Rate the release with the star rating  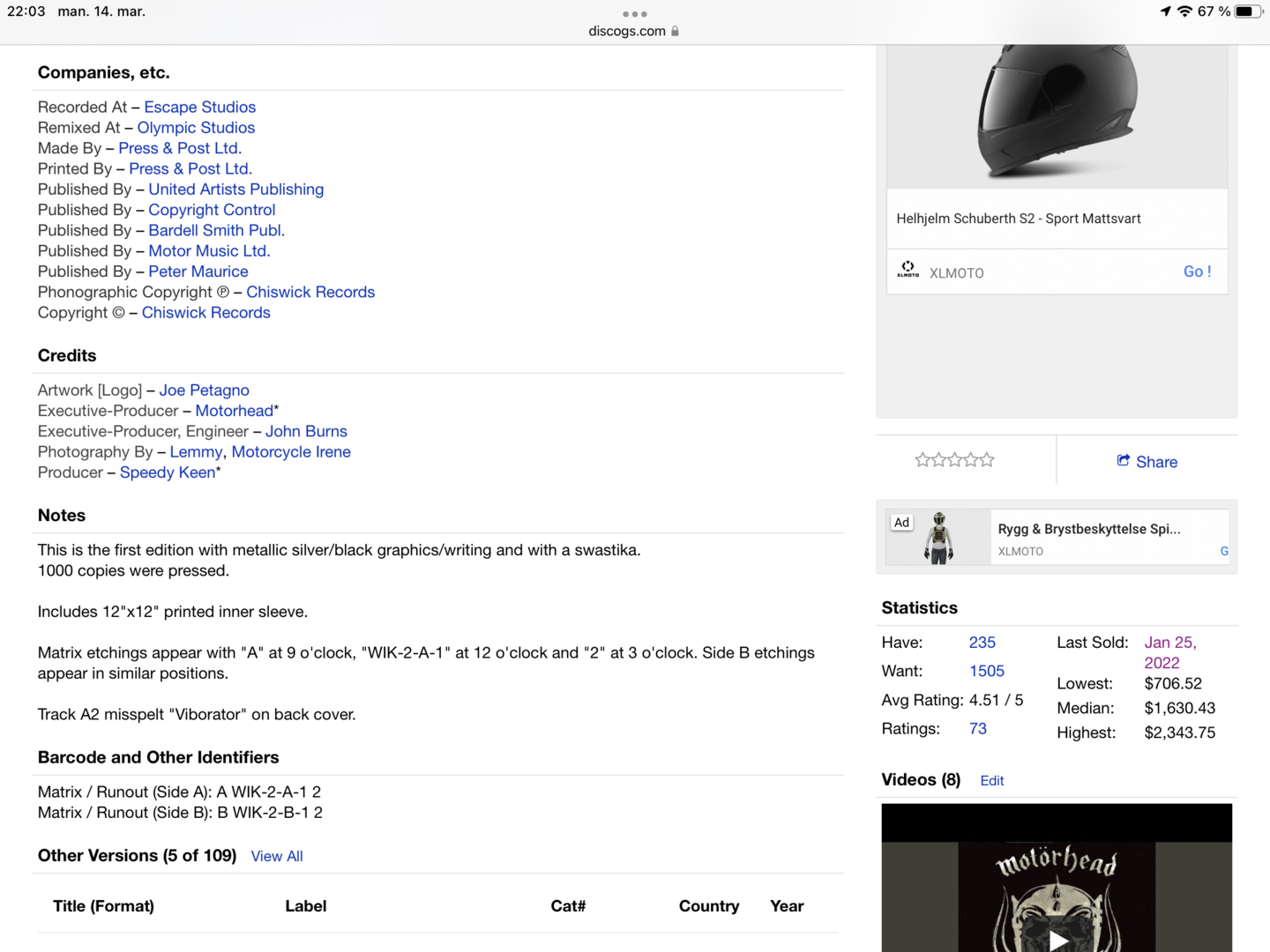[x=954, y=460]
